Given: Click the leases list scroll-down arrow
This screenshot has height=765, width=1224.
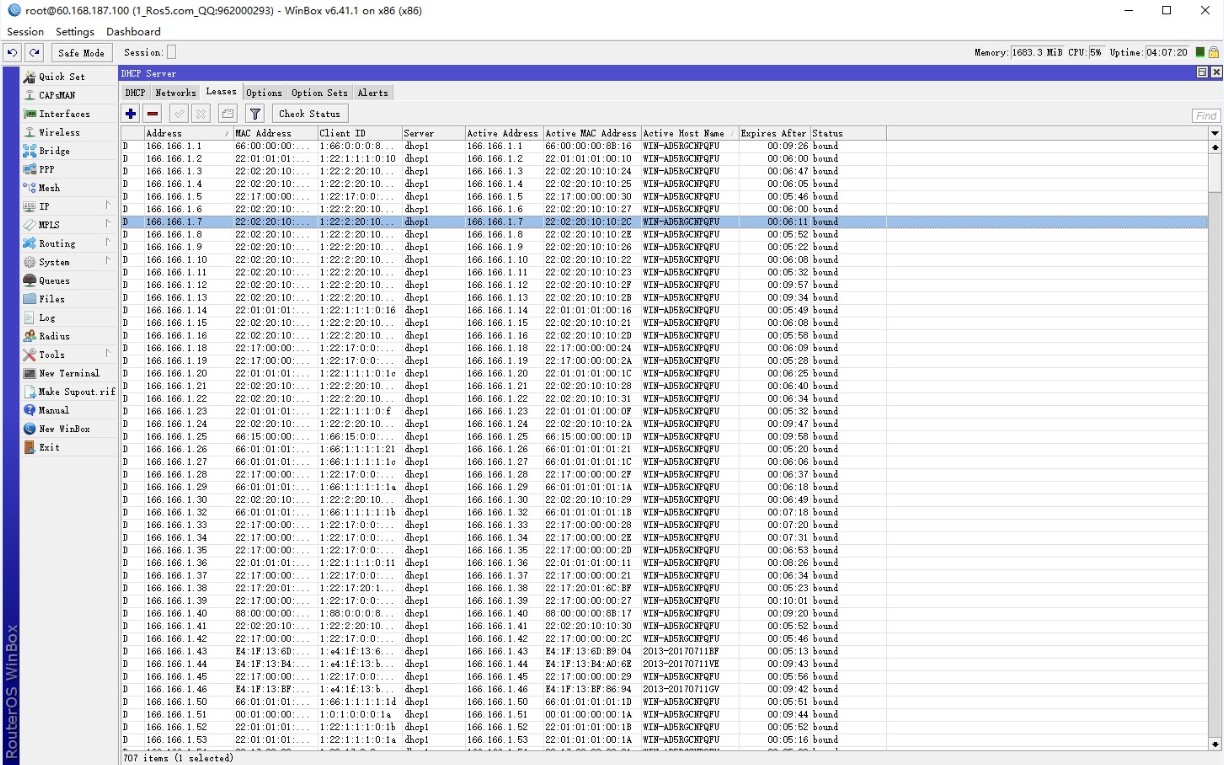Looking at the screenshot, I should [1215, 744].
